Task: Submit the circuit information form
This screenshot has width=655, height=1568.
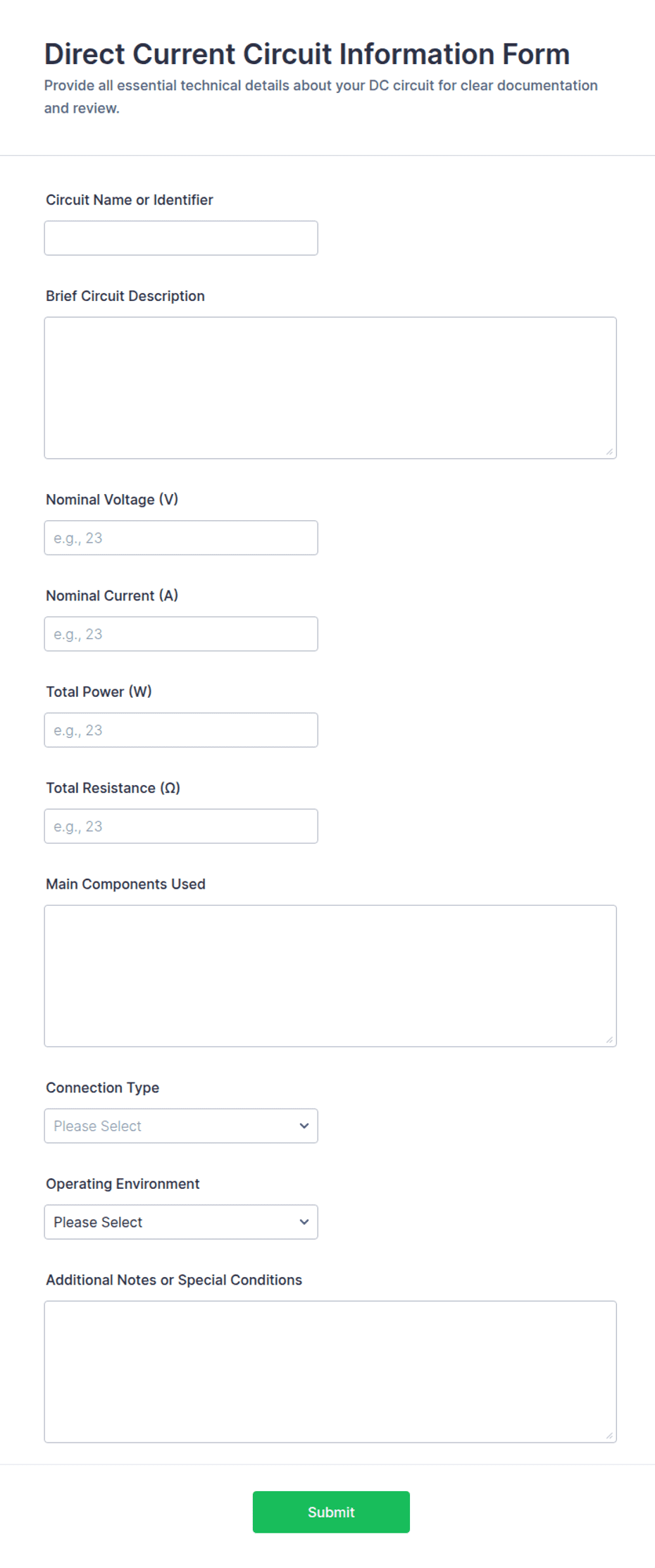Action: (x=331, y=1512)
